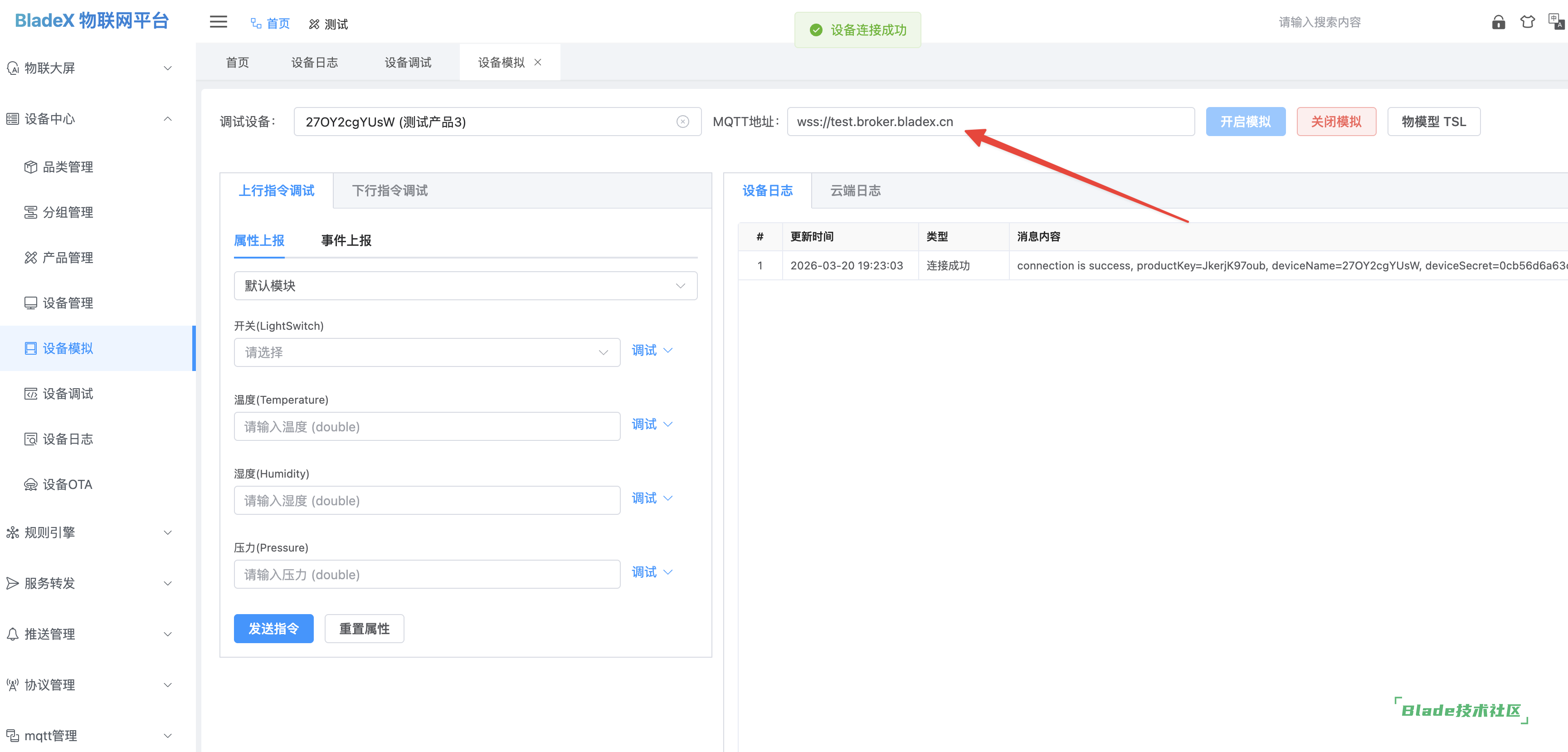Click the 发送指令 button

tap(273, 628)
